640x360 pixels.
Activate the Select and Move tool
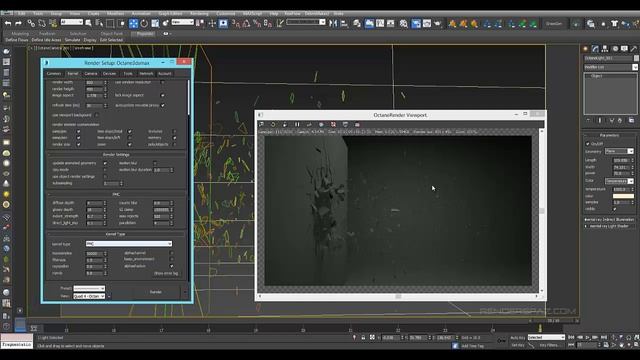coord(133,23)
